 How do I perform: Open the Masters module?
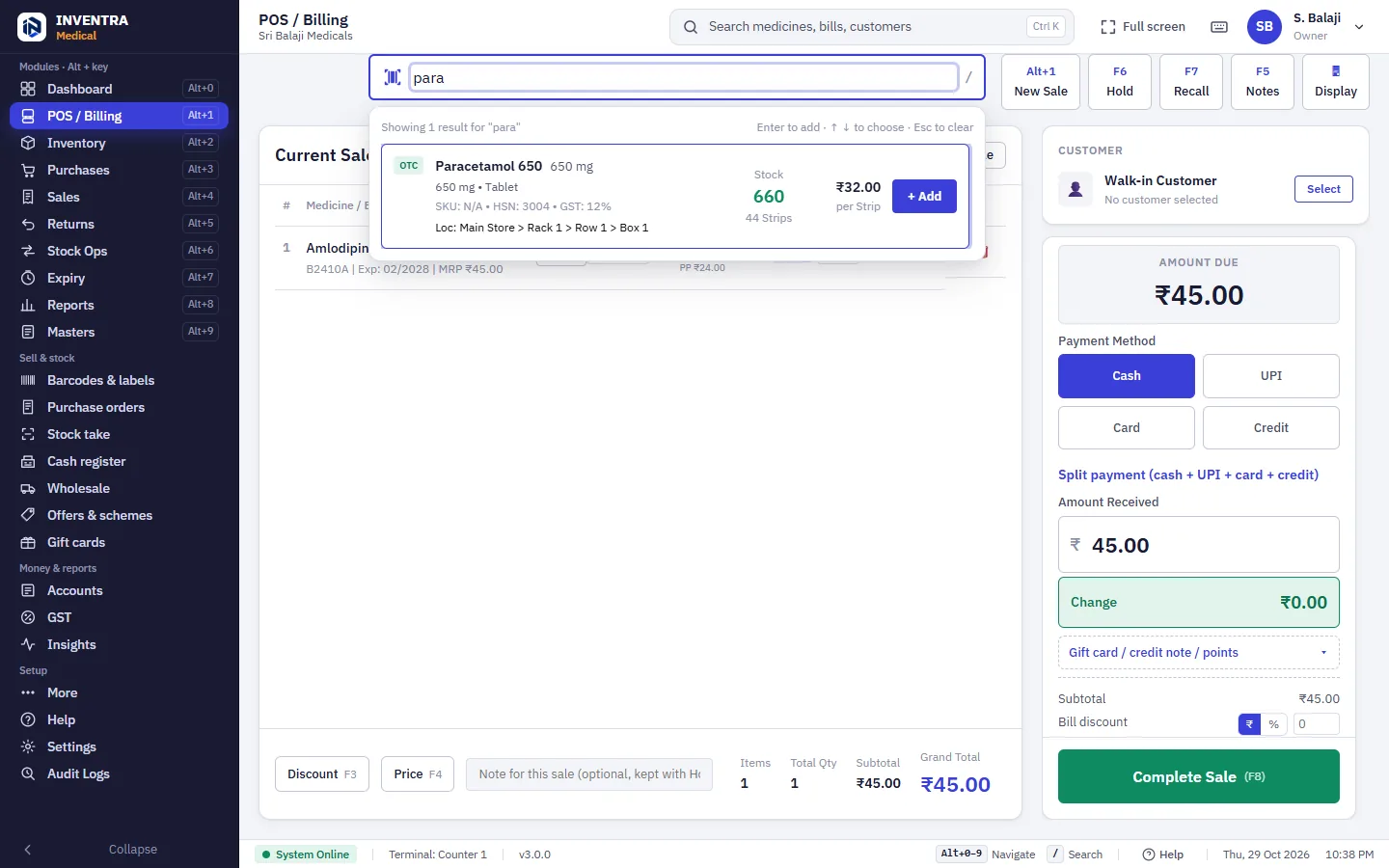[x=119, y=332]
